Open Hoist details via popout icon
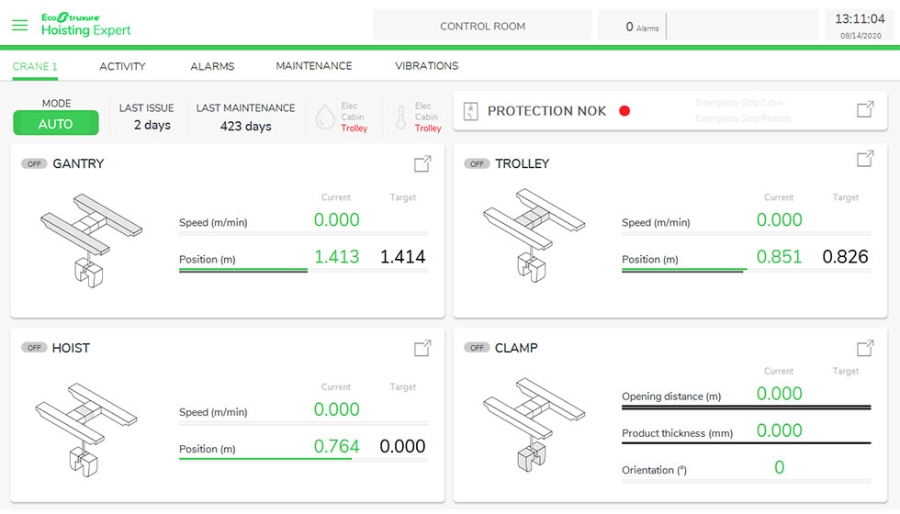This screenshot has height=514, width=900. tap(423, 348)
